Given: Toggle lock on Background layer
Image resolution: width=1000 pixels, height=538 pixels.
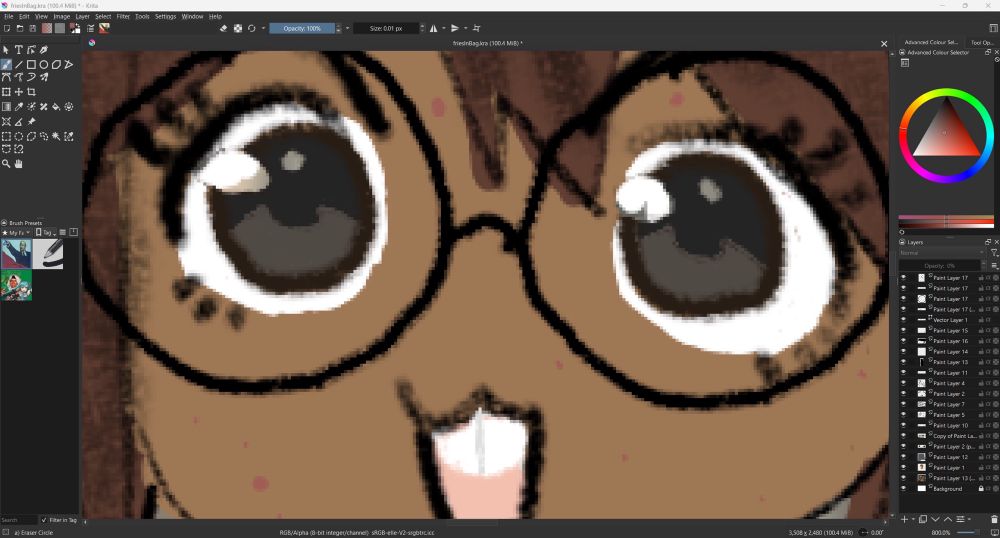Looking at the screenshot, I should coord(982,488).
